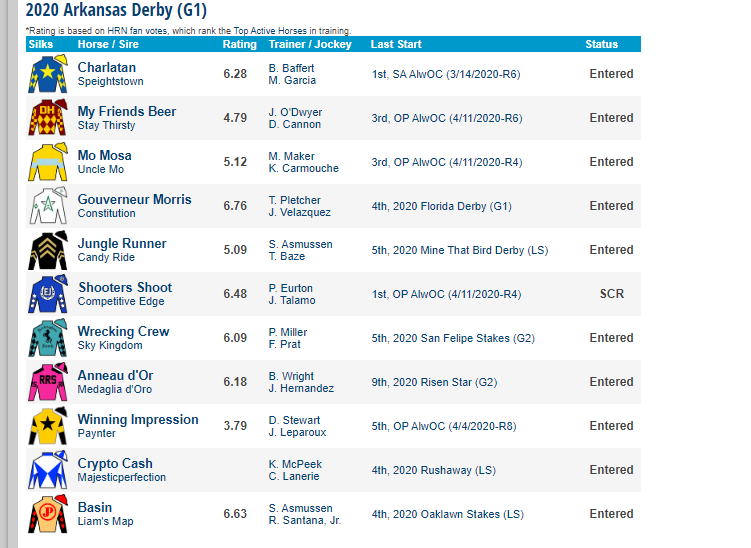Click the Rating column header
This screenshot has width=751, height=548.
click(239, 45)
